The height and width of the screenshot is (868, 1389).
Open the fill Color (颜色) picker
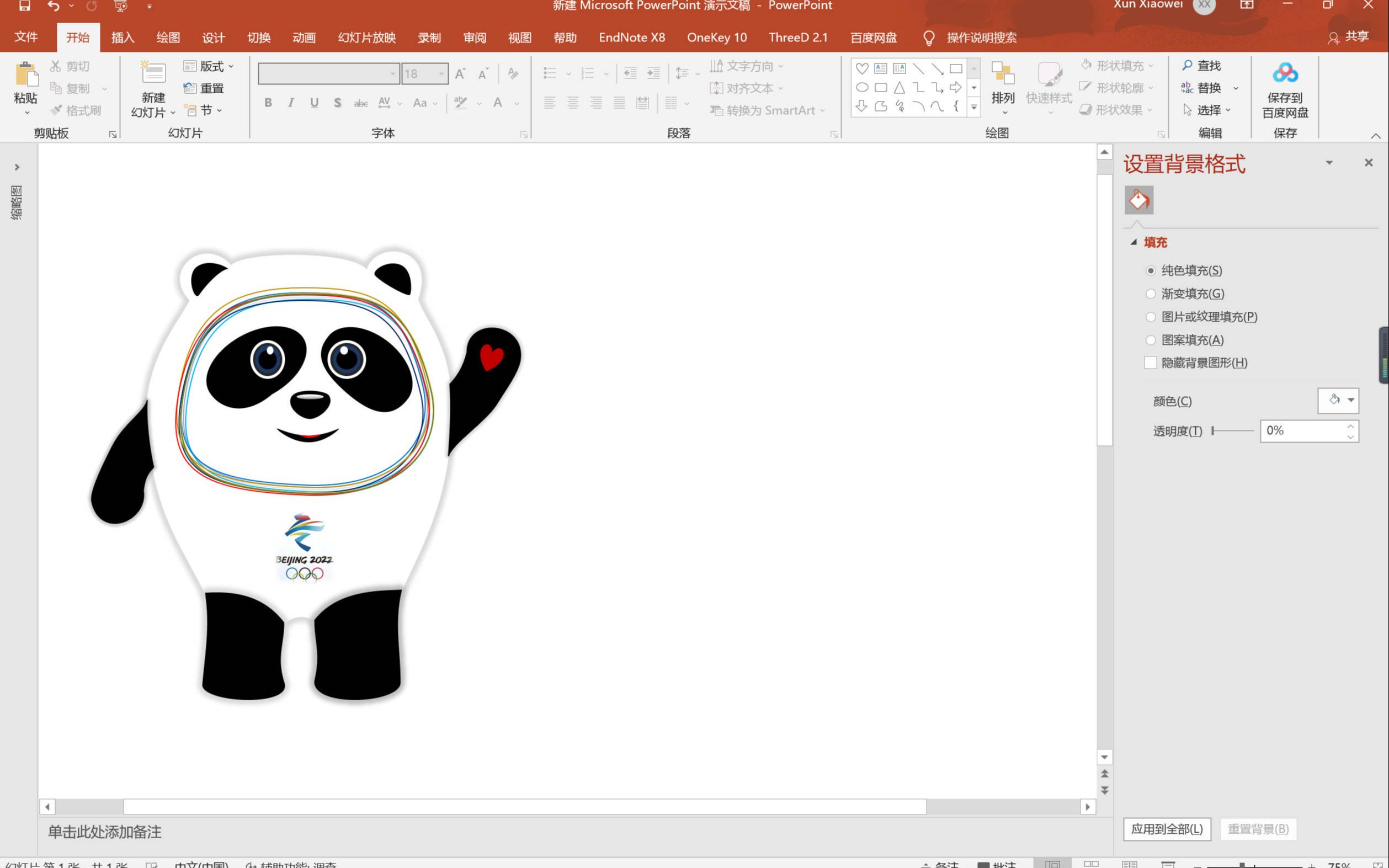point(1338,400)
